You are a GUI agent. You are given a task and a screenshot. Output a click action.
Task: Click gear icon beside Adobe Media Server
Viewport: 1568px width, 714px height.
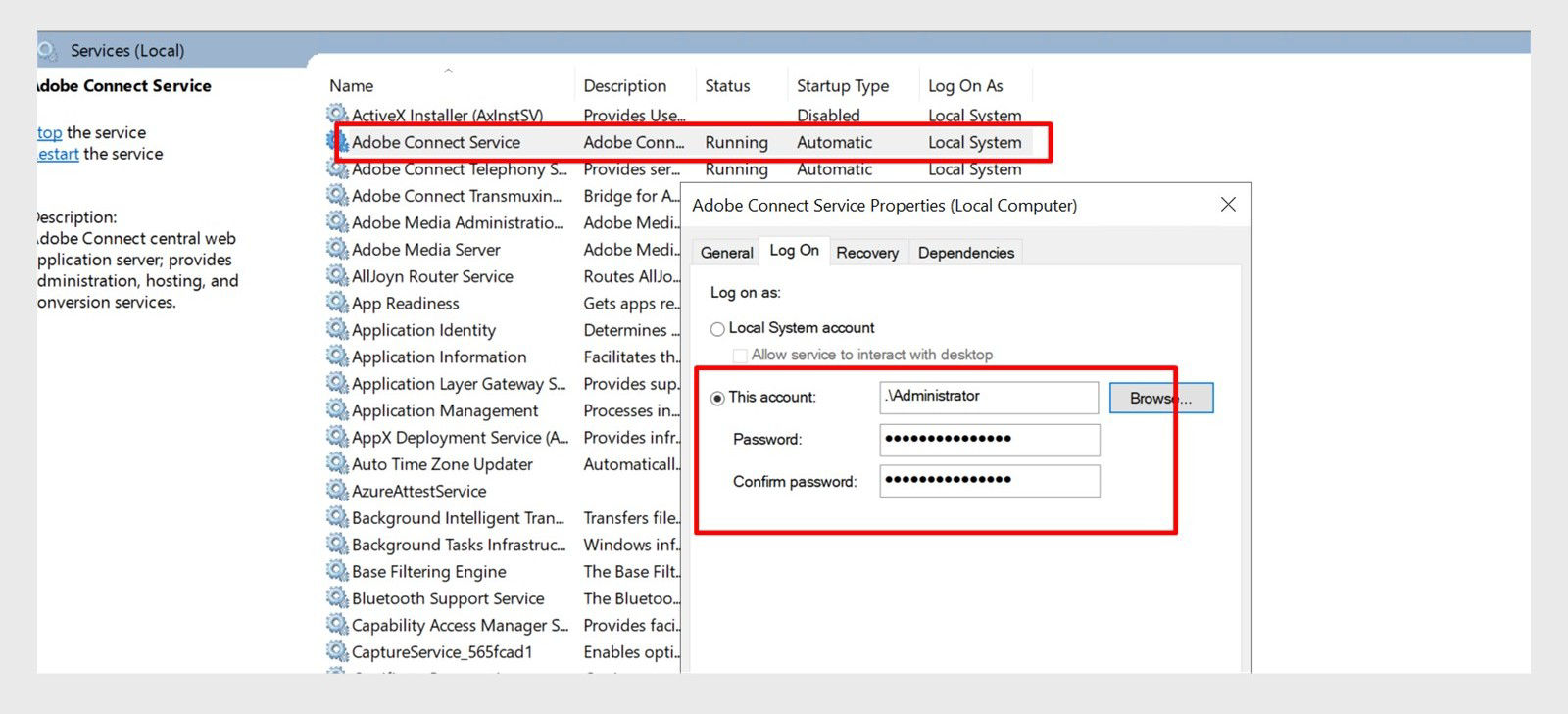337,249
